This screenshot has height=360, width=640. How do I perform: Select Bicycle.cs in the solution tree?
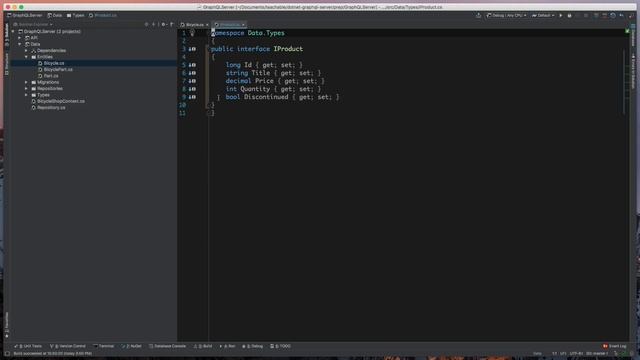pos(53,63)
